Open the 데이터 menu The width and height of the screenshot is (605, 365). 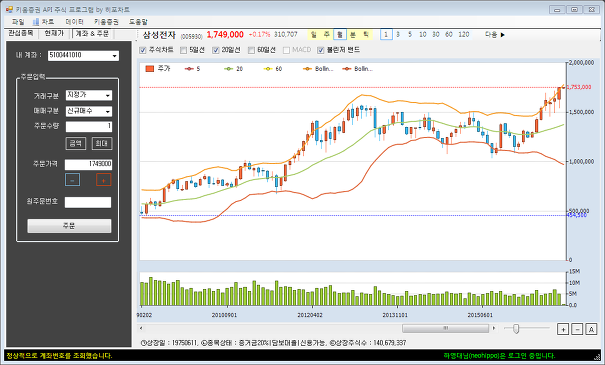coord(74,22)
